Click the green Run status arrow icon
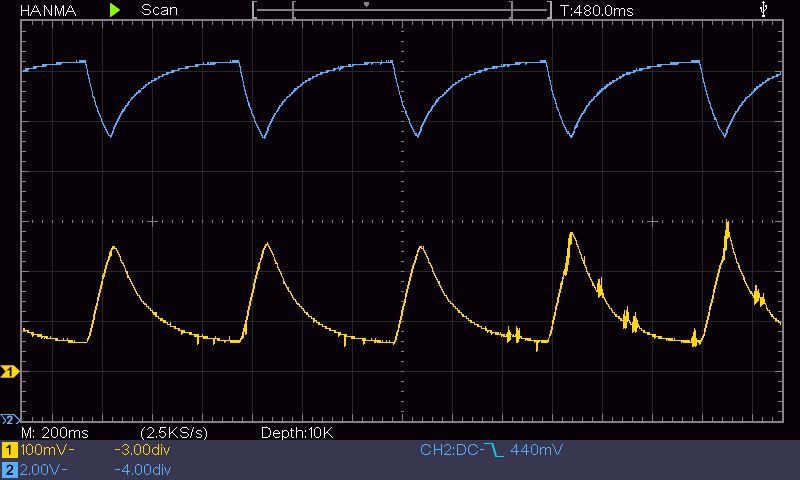The width and height of the screenshot is (800, 480). 115,10
